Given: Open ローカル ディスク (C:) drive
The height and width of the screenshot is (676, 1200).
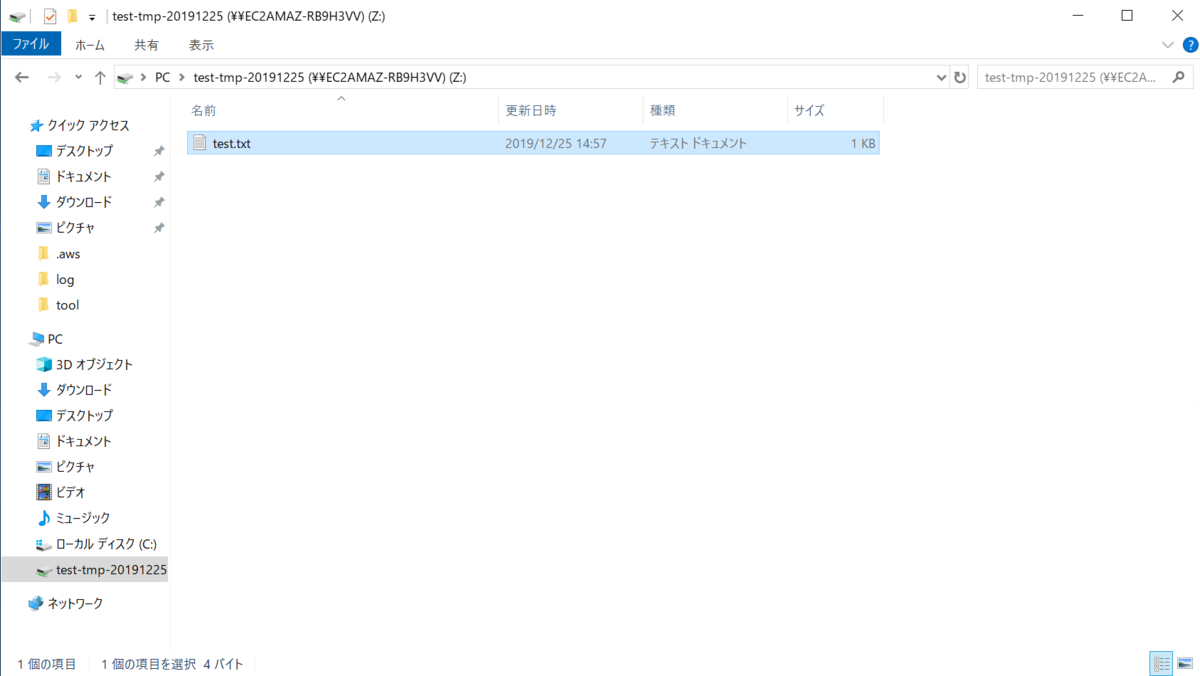Looking at the screenshot, I should coord(106,544).
